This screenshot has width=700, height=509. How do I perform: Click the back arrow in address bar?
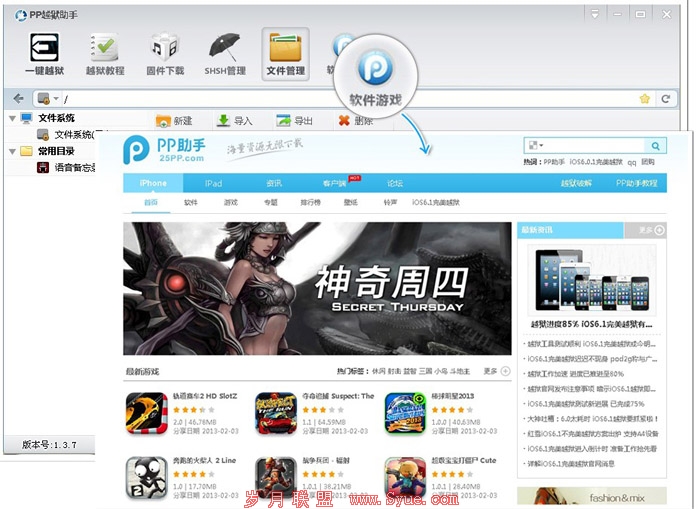(18, 99)
